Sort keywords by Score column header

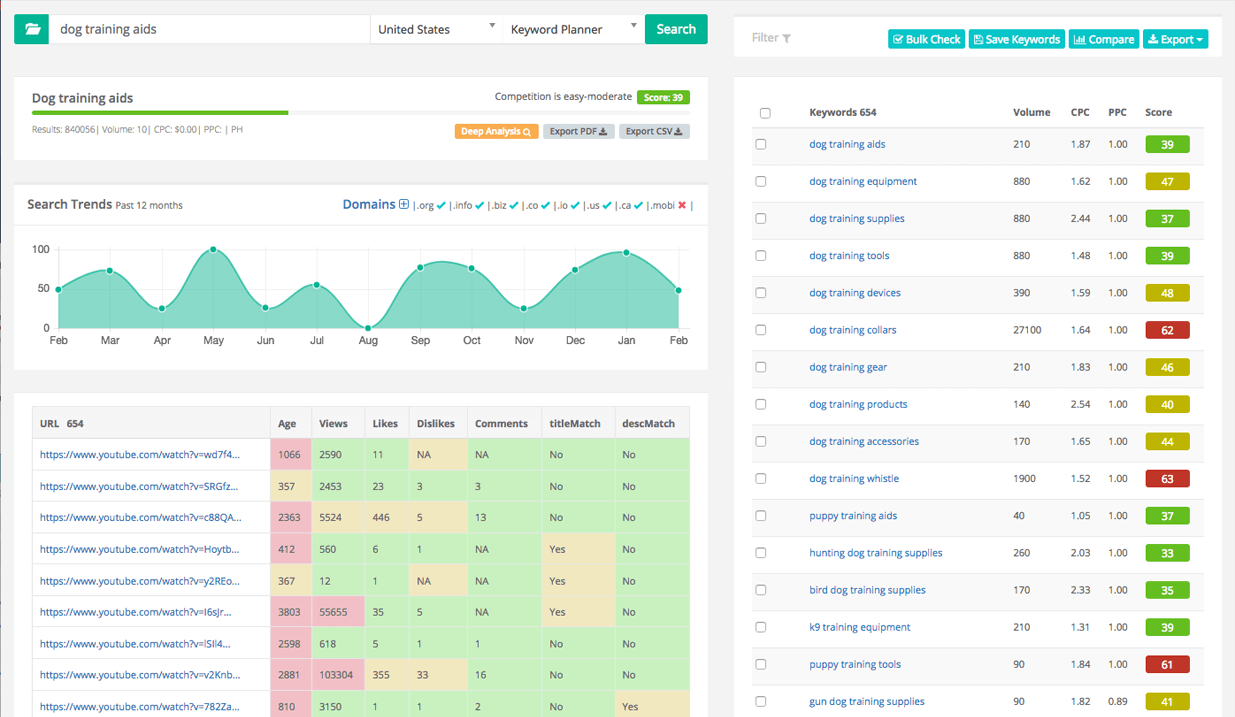pyautogui.click(x=1158, y=112)
